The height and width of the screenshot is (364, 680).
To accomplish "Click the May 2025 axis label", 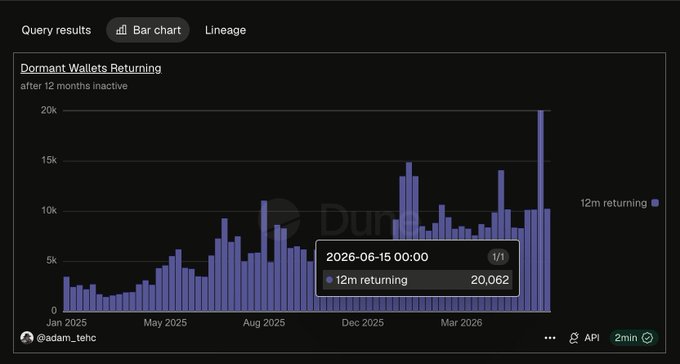I will coord(165,323).
